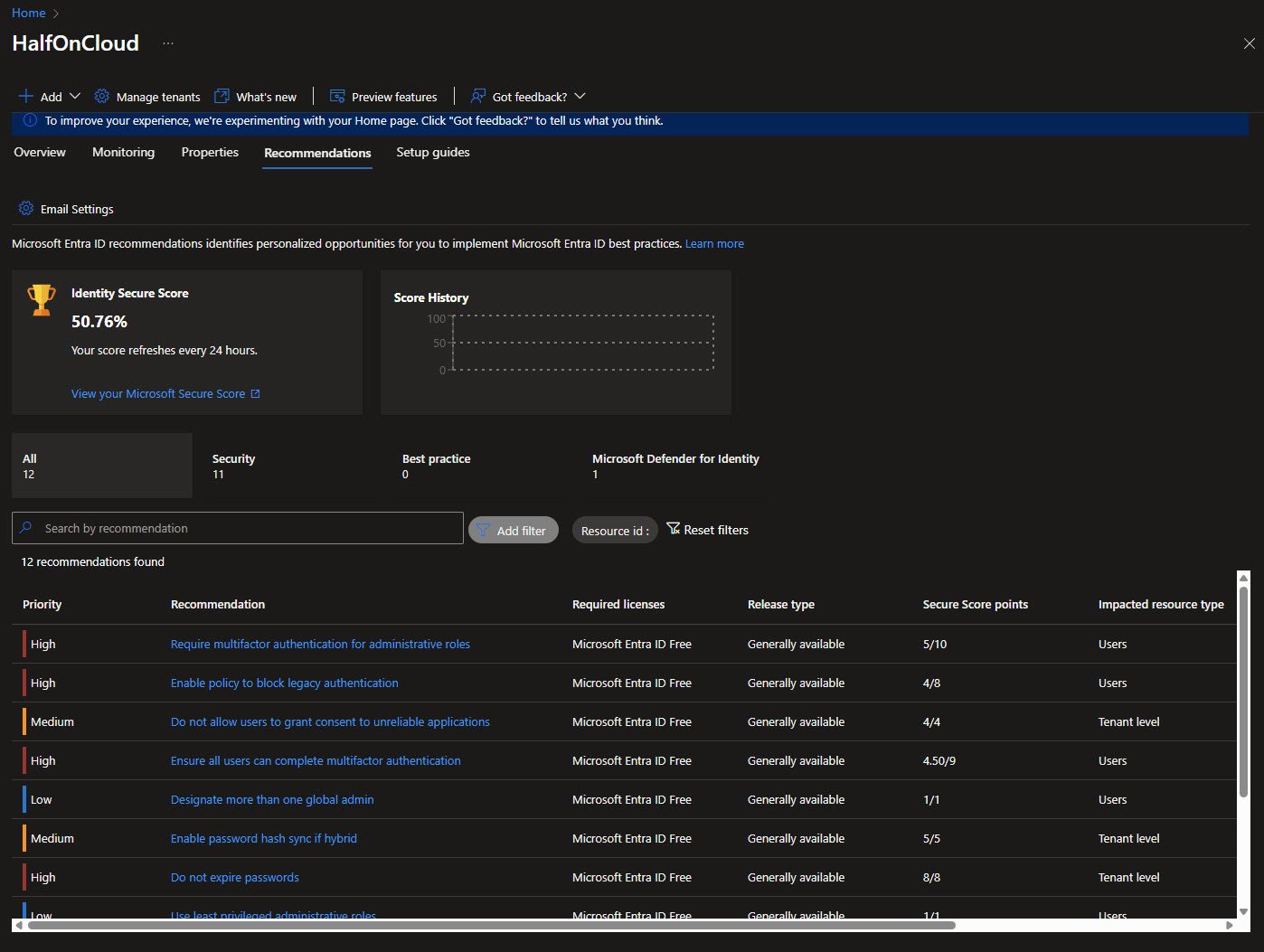Click the Add filter button
This screenshot has width=1264, height=952.
click(x=513, y=531)
